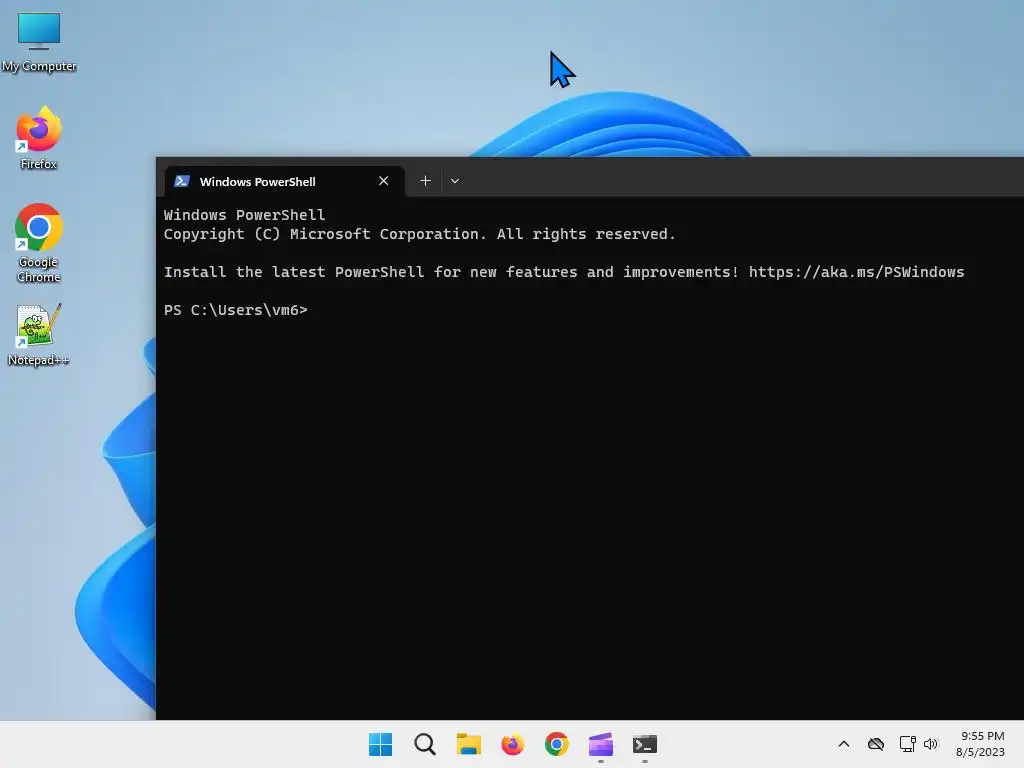This screenshot has height=768, width=1024.
Task: Open the Clipchamp taskbar app
Action: pos(601,744)
